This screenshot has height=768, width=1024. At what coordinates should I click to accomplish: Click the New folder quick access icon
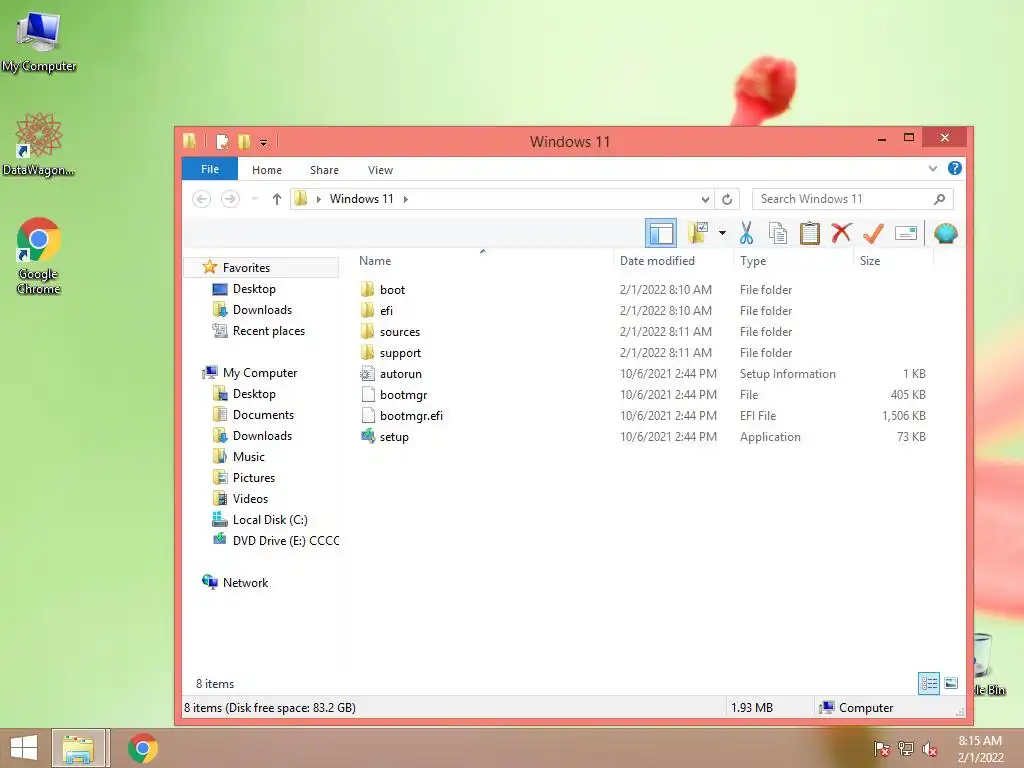pos(244,141)
